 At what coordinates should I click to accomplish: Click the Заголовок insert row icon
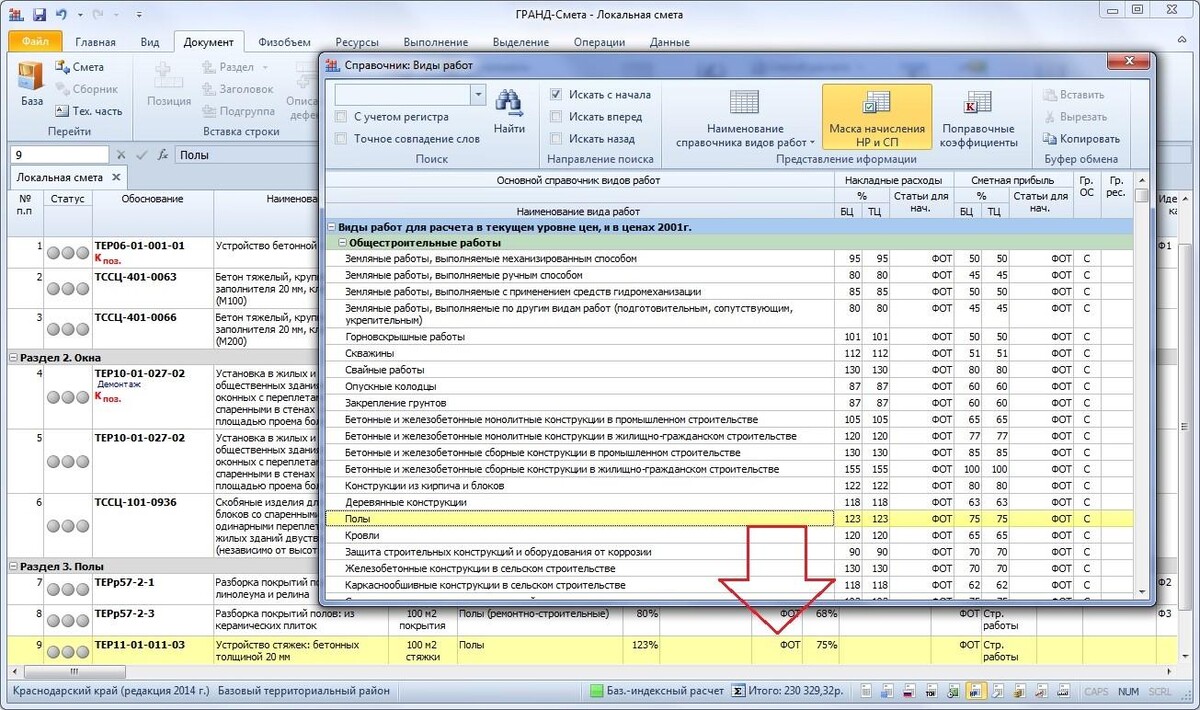(209, 89)
